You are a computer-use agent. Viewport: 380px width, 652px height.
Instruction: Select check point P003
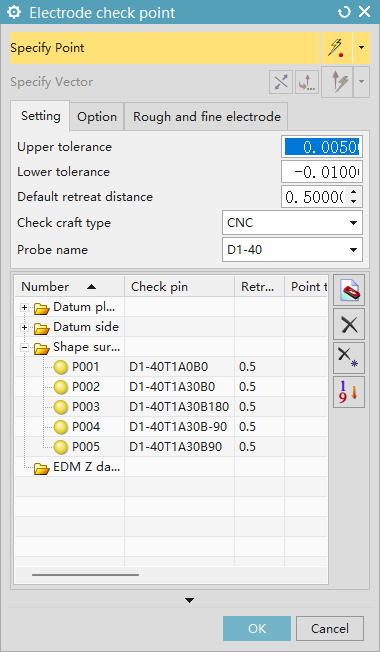click(77, 407)
